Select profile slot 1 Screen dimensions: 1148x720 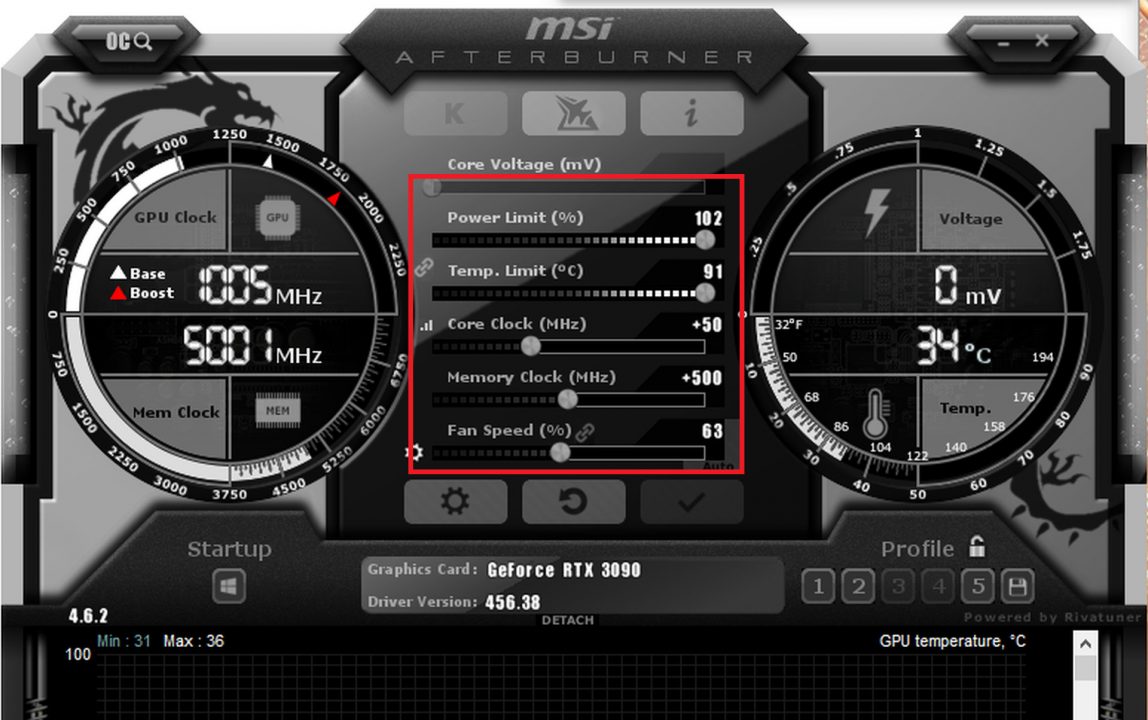click(x=817, y=588)
